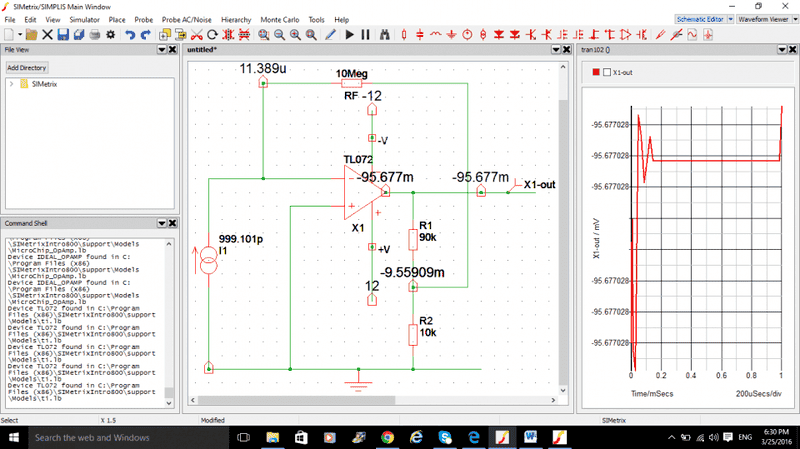The width and height of the screenshot is (800, 449).
Task: Place a resistor from the toolbar
Action: (404, 35)
